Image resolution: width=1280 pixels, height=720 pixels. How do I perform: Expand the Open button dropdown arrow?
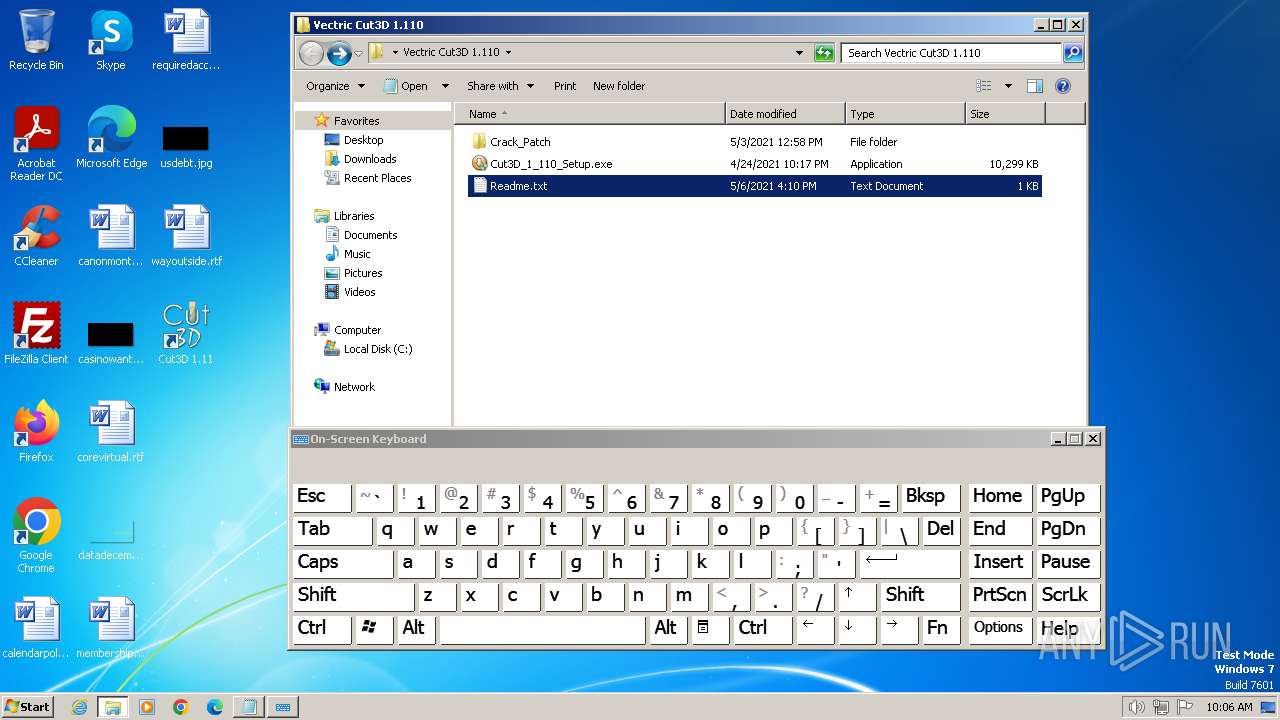click(x=445, y=86)
